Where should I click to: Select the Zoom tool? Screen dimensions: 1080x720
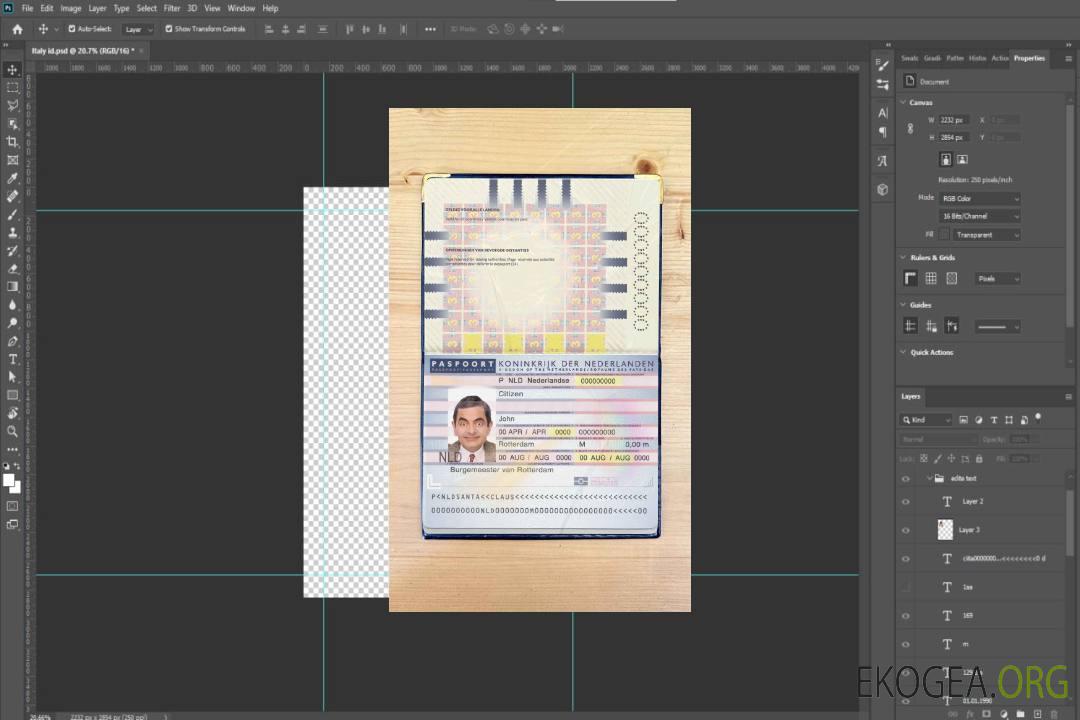pos(12,431)
